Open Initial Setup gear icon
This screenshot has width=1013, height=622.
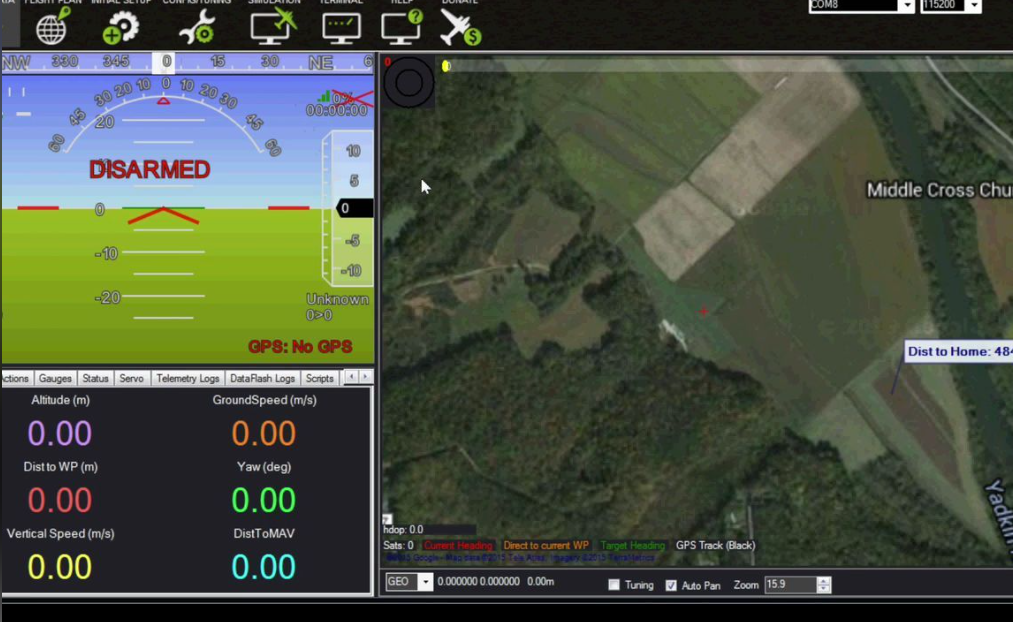point(120,28)
